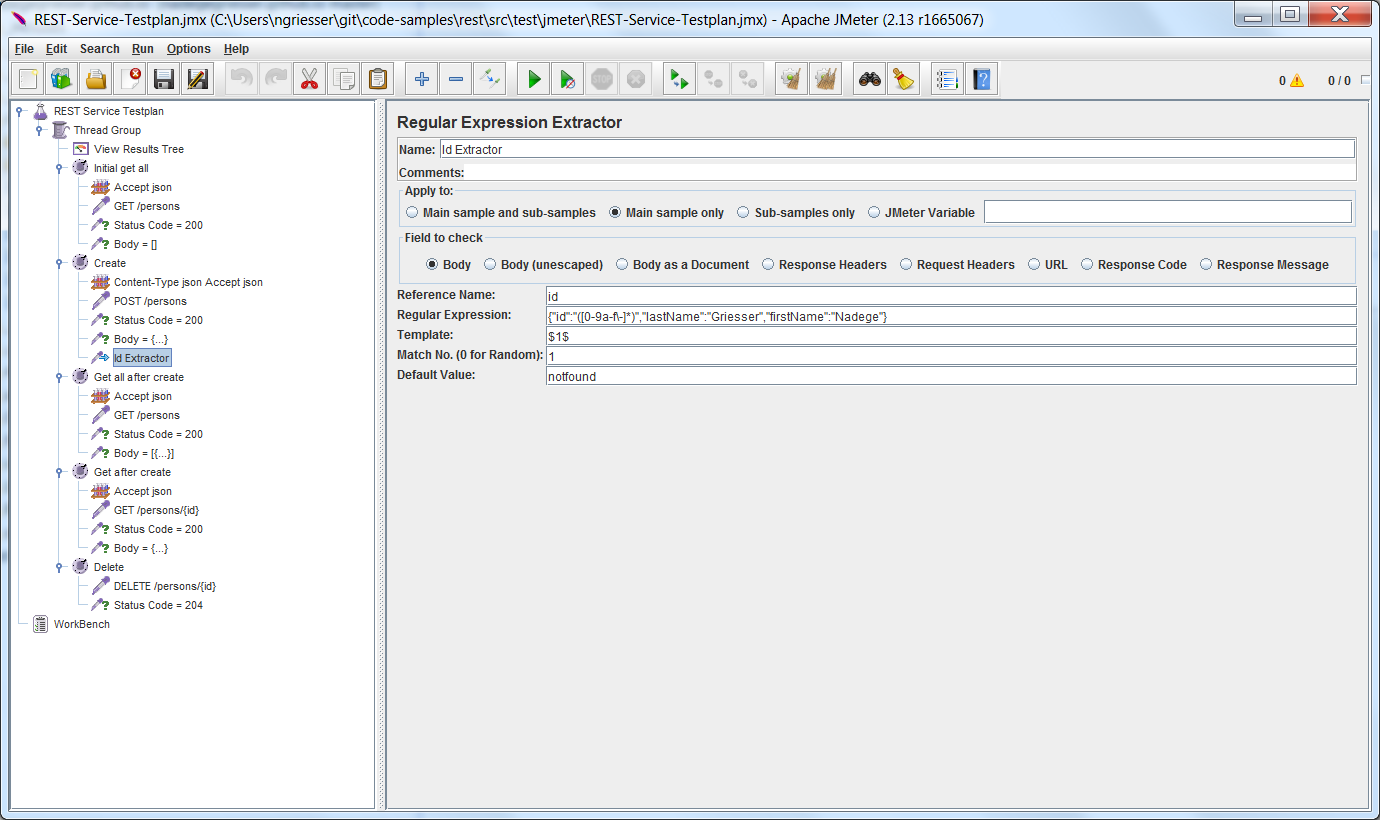
Task: Select 'Body = []' assertion item
Action: coord(135,244)
